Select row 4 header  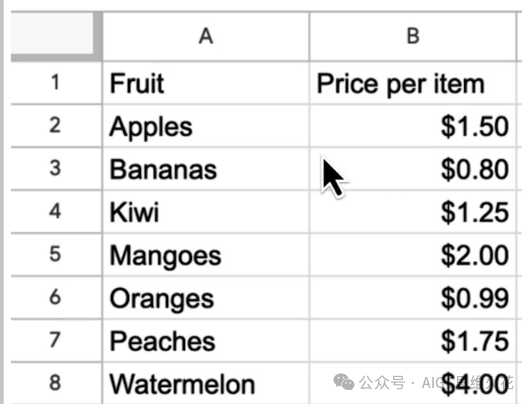click(56, 212)
